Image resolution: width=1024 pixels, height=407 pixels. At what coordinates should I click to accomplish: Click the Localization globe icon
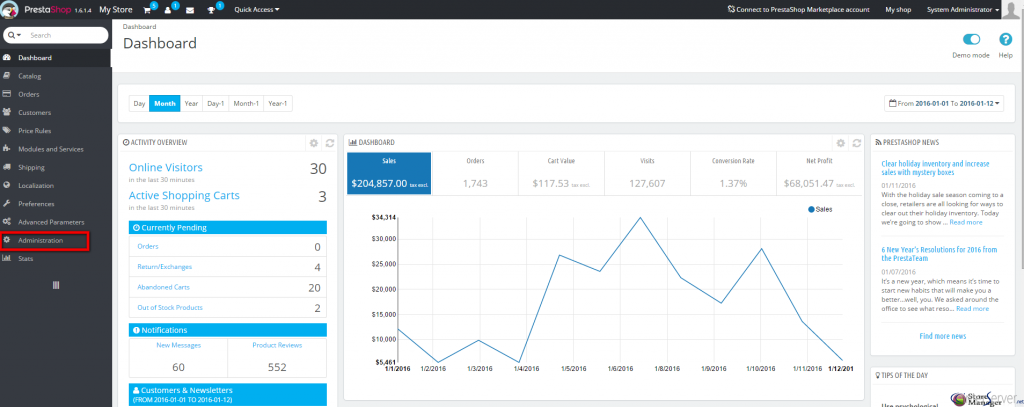pos(7,186)
